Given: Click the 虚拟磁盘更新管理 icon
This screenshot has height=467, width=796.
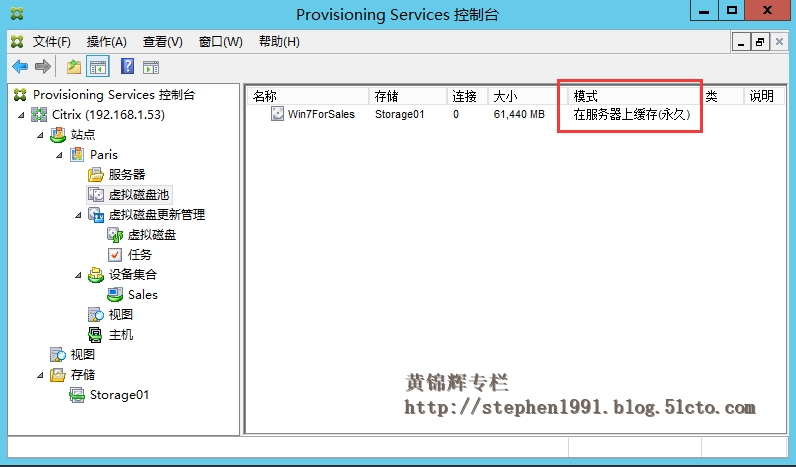Looking at the screenshot, I should pyautogui.click(x=96, y=215).
